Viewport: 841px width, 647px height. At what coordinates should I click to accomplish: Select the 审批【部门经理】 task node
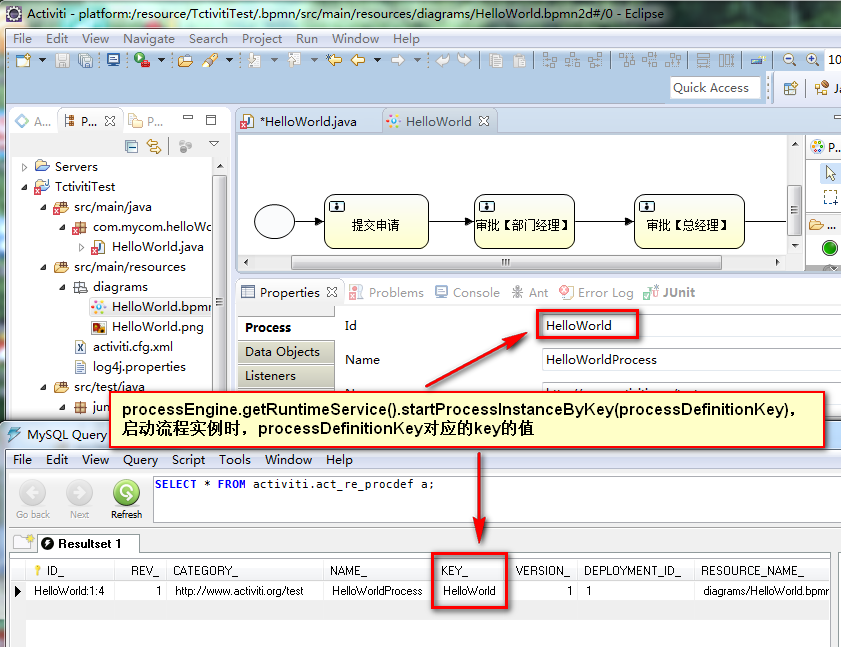pos(524,222)
